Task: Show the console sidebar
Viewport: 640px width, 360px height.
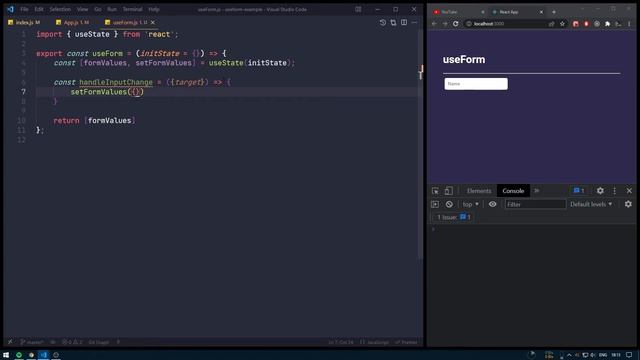Action: (435, 204)
